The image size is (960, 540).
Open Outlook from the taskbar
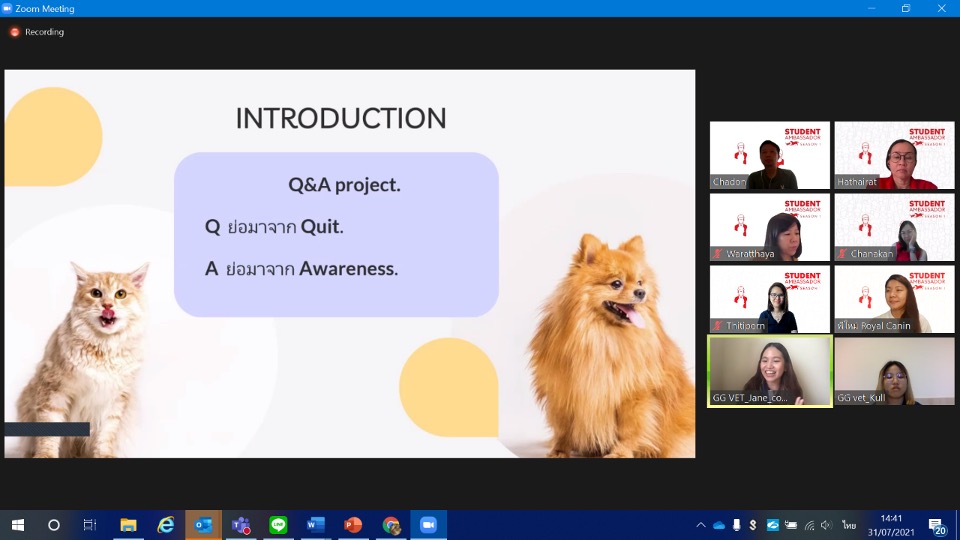click(203, 525)
